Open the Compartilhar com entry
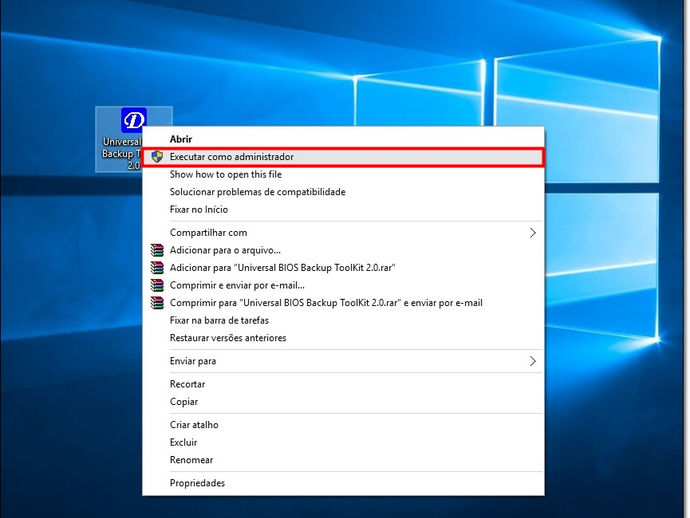This screenshot has height=518, width=690. tap(343, 232)
